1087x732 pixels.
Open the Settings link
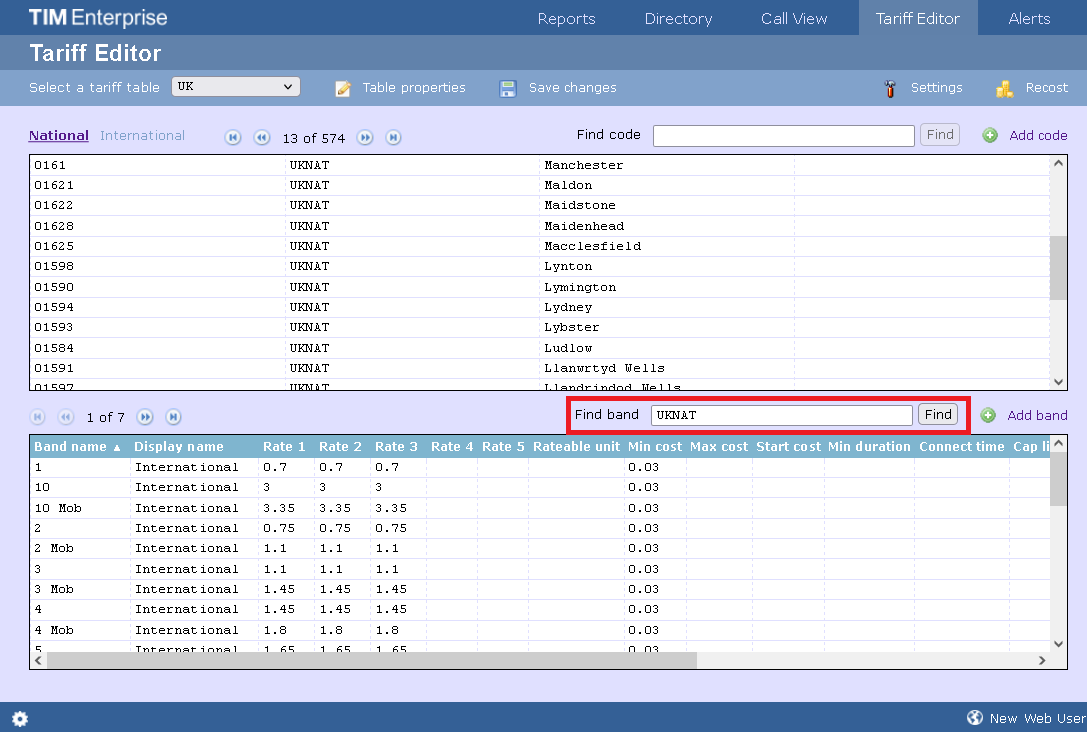click(937, 87)
